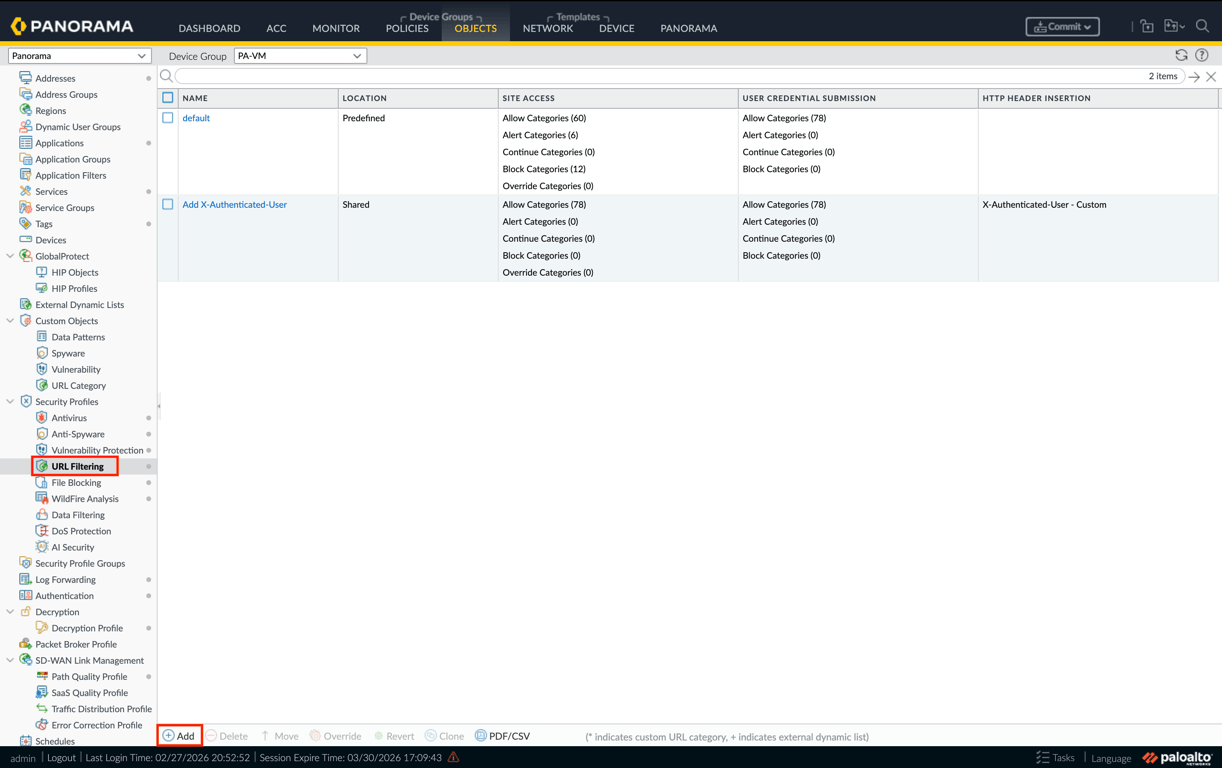Viewport: 1222px width, 768px height.
Task: Open the DEVICE tab
Action: pyautogui.click(x=617, y=28)
